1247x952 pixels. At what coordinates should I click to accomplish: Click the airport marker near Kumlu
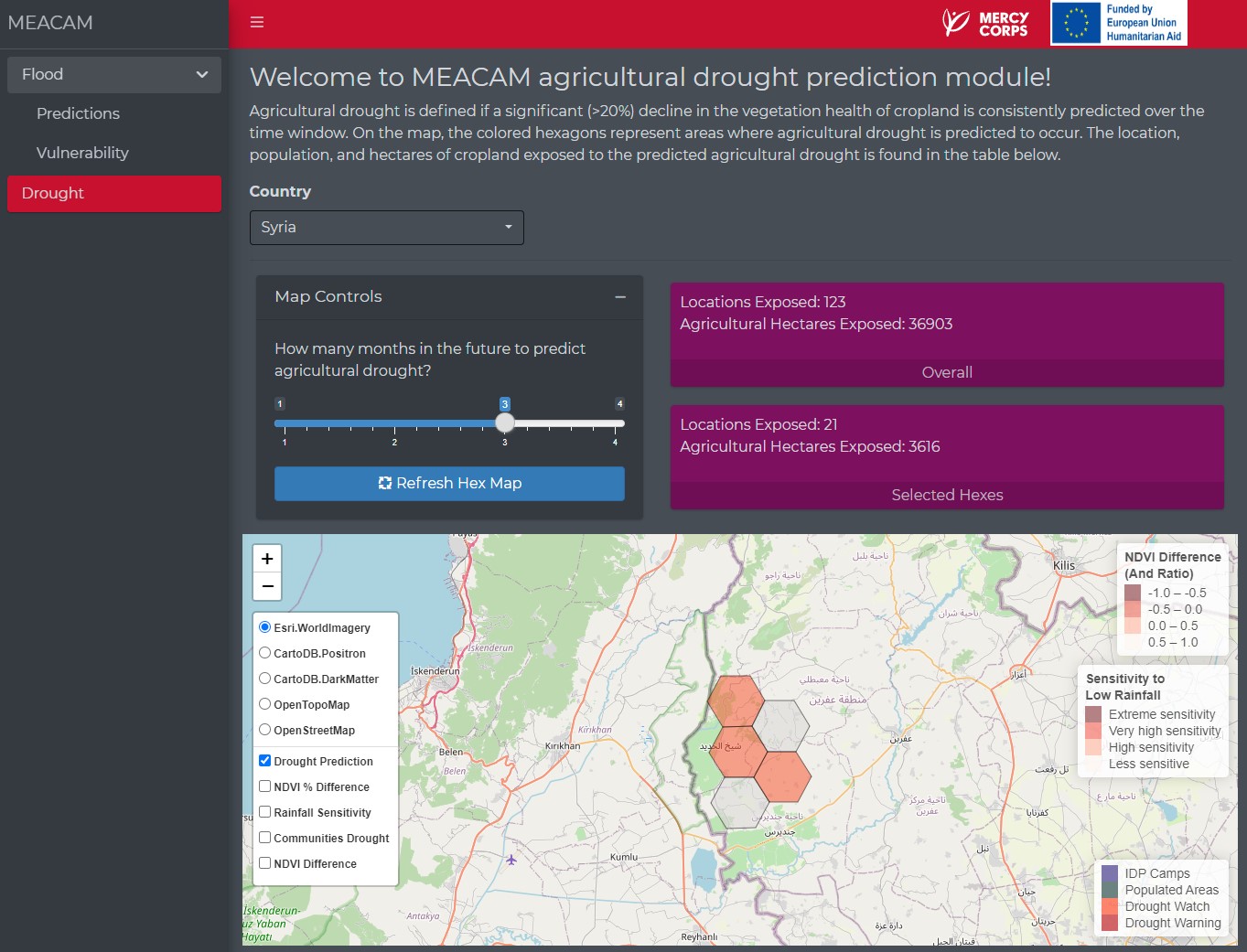pos(511,861)
